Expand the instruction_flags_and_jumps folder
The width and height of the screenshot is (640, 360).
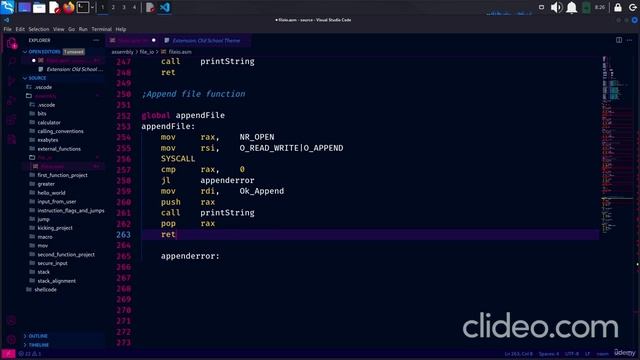pos(71,211)
